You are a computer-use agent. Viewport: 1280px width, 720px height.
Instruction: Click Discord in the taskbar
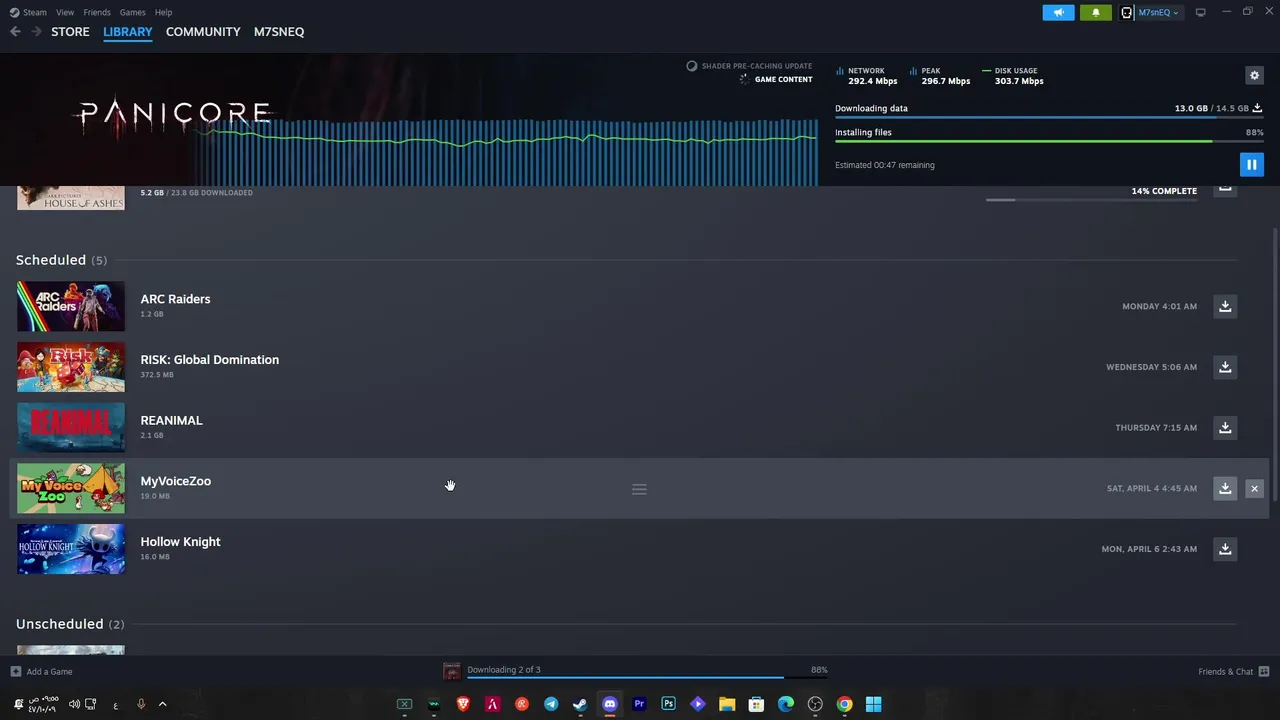tap(610, 704)
